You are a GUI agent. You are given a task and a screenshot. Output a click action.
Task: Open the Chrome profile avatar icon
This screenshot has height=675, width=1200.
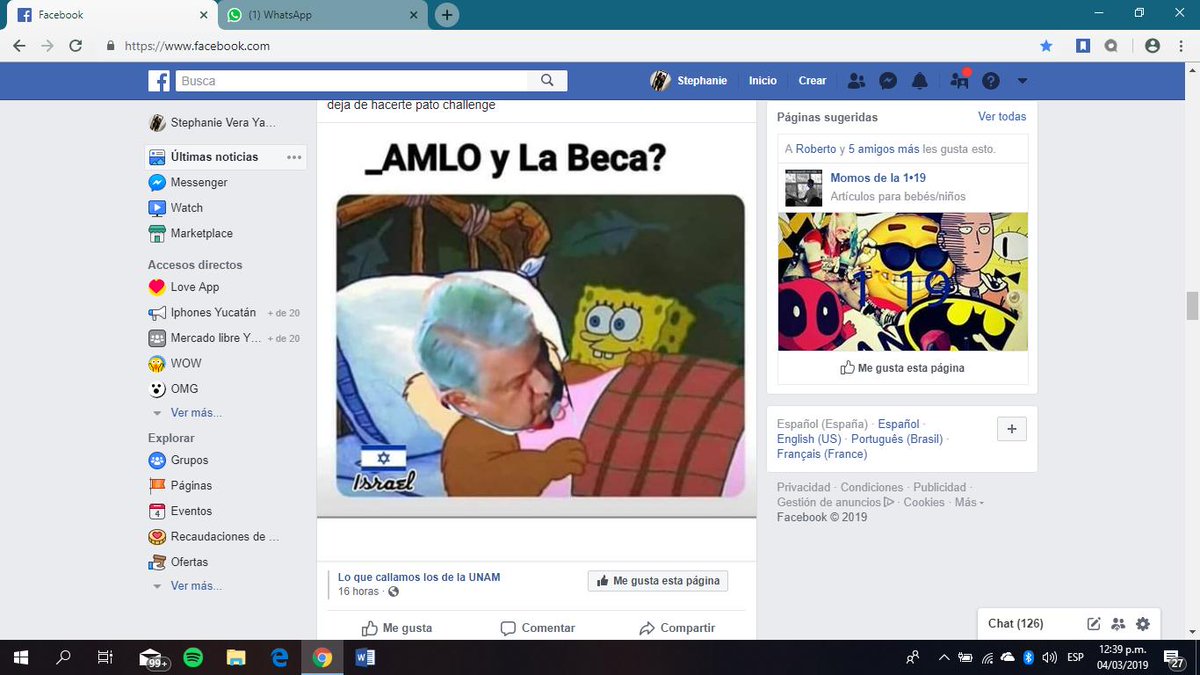pyautogui.click(x=1152, y=46)
